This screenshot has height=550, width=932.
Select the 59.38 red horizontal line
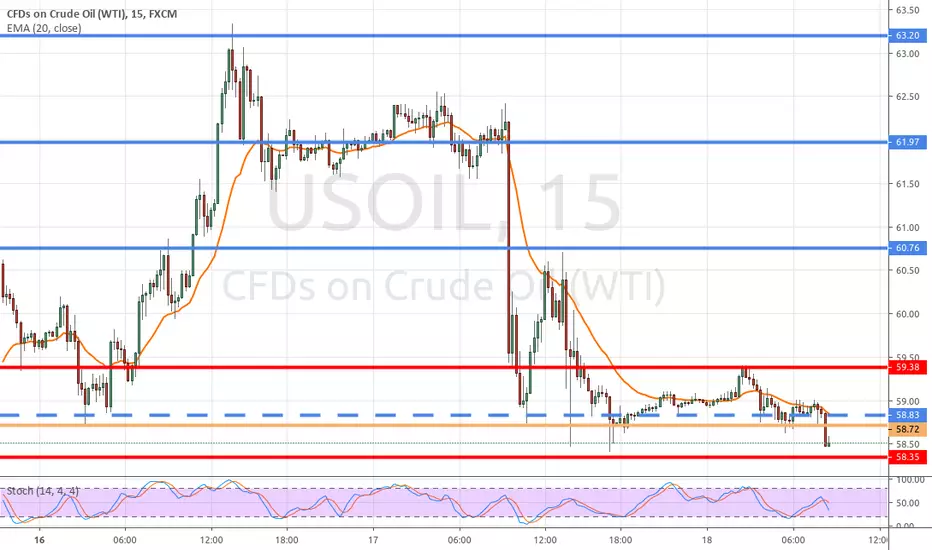[444, 367]
